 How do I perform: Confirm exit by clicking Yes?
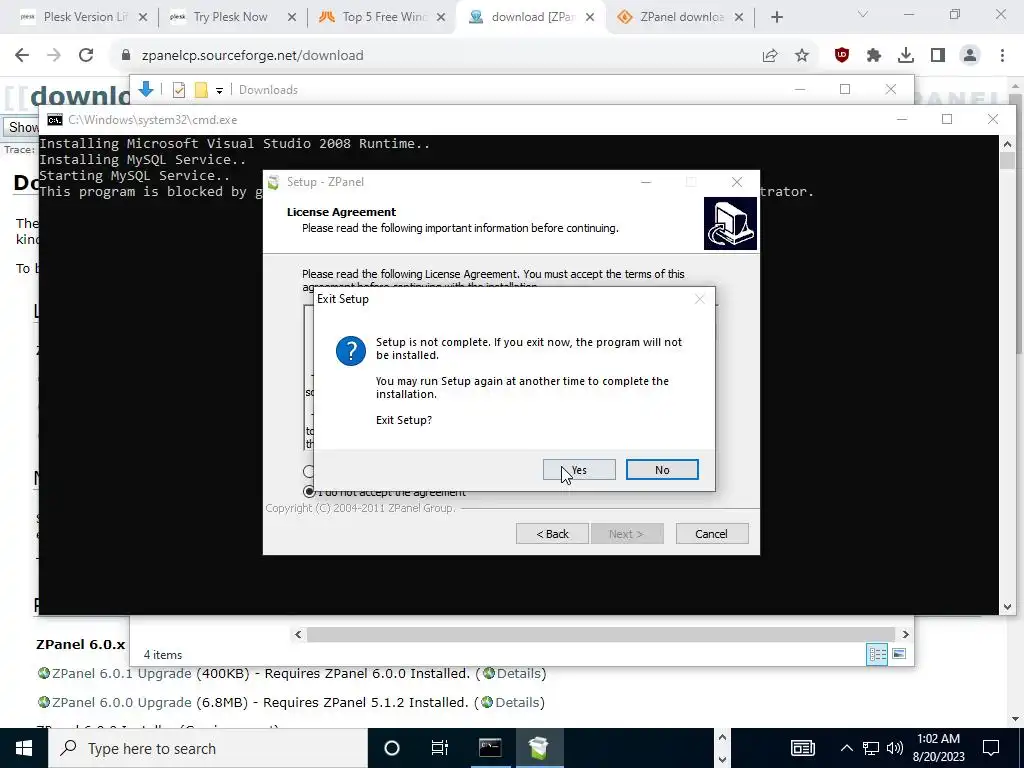pos(579,470)
